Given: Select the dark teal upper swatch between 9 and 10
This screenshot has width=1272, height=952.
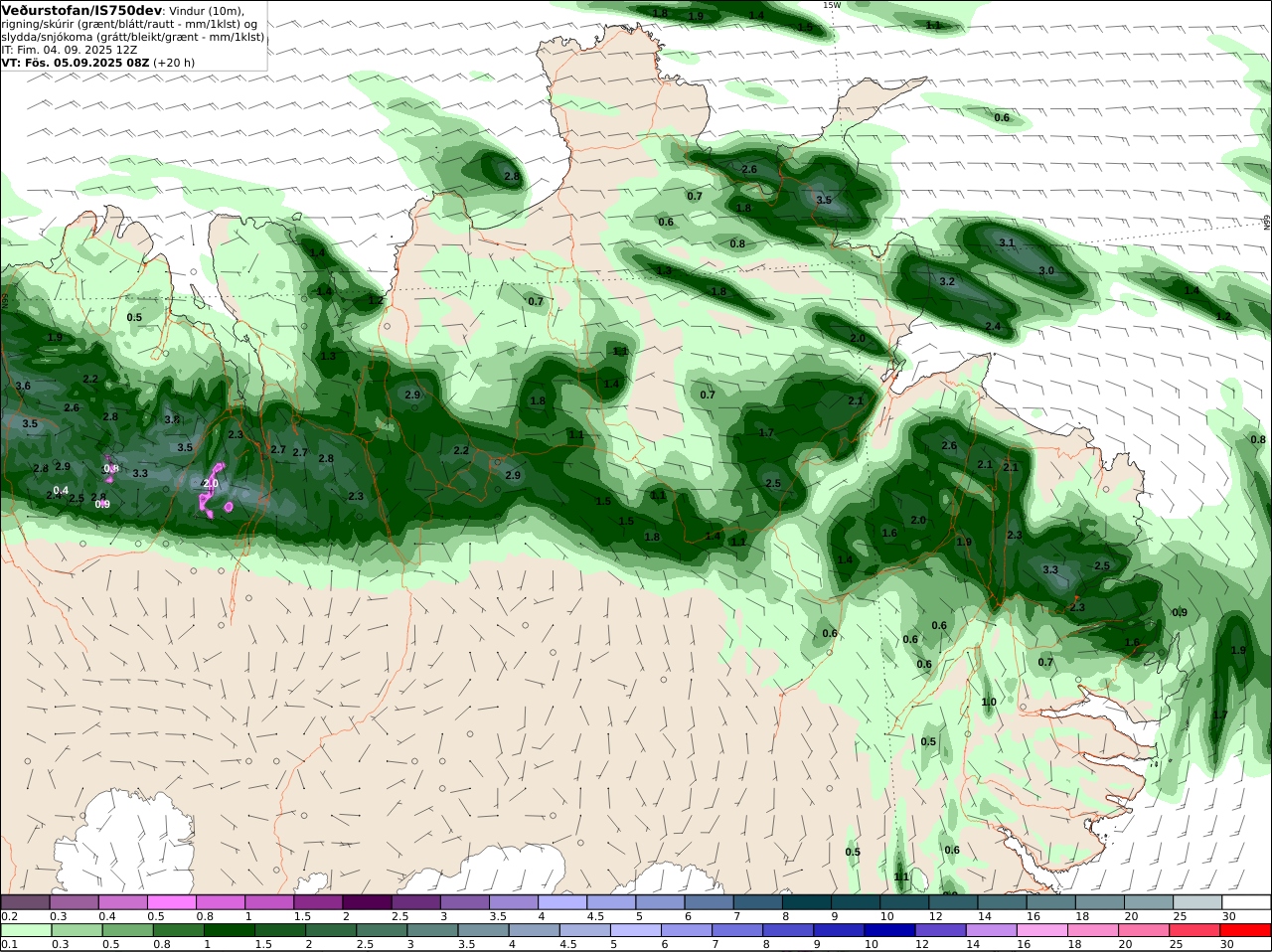Looking at the screenshot, I should [856, 901].
